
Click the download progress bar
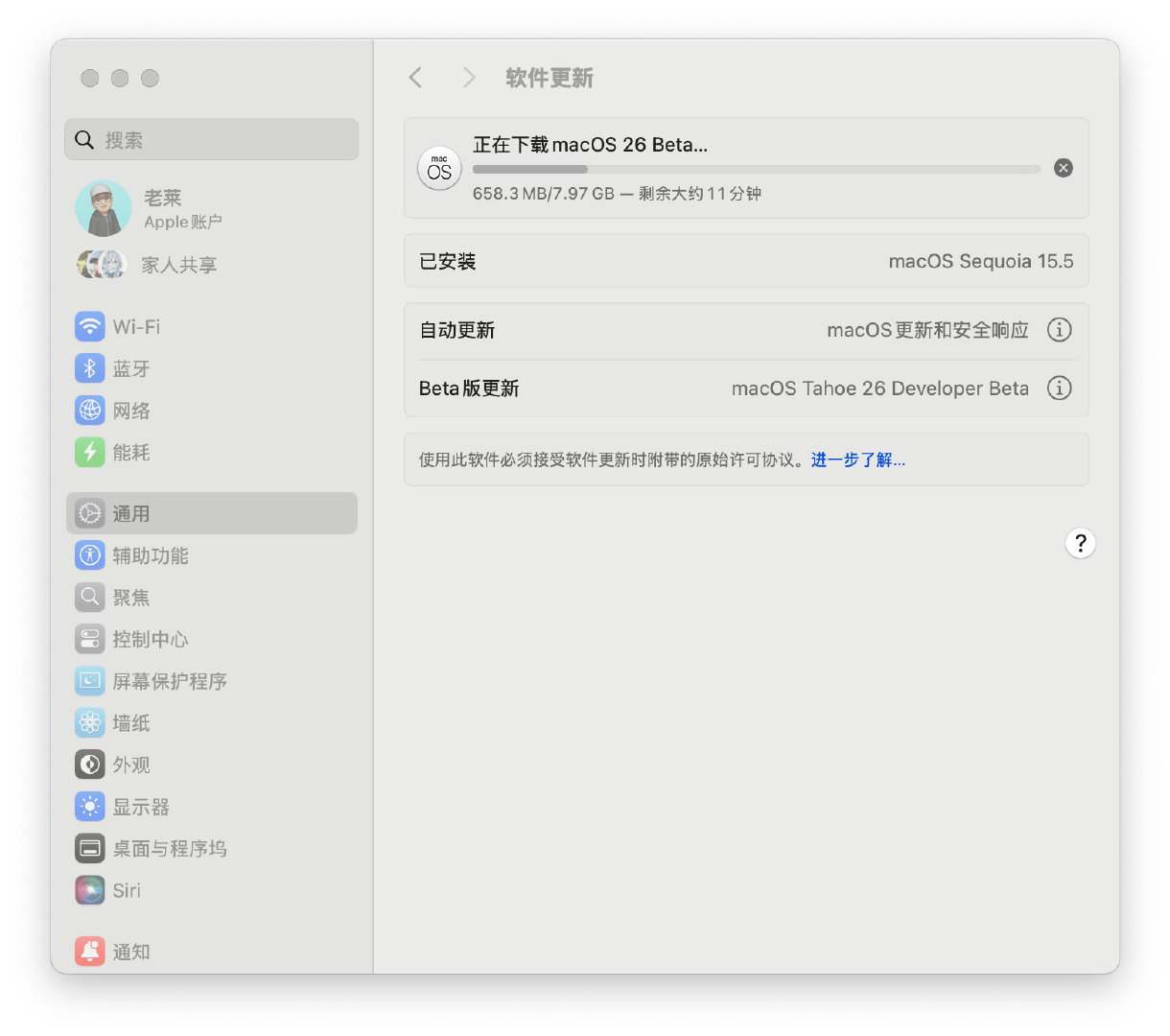756,169
